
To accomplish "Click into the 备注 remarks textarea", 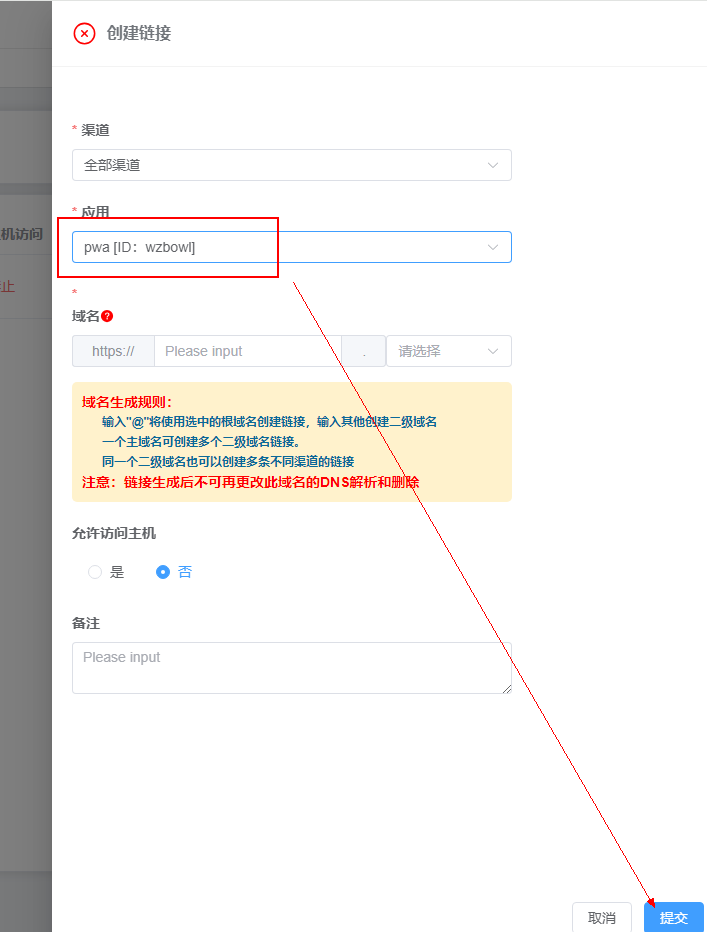I will pos(290,668).
